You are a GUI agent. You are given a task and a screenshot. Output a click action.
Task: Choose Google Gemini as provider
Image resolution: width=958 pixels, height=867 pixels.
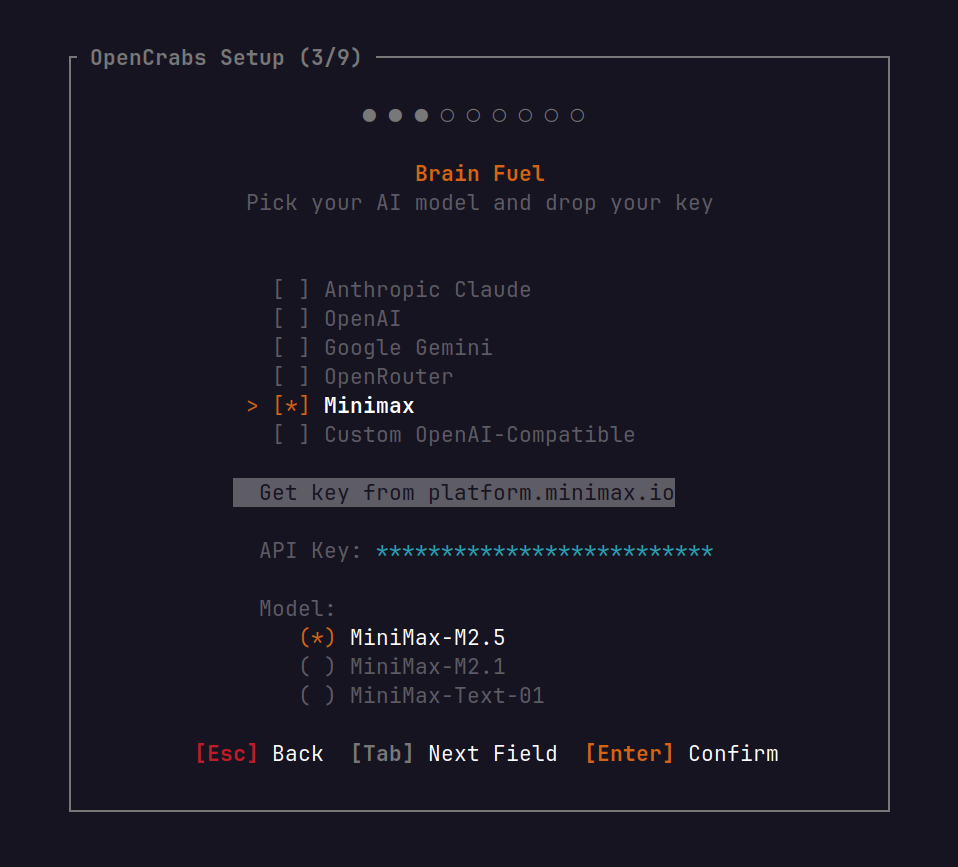click(x=383, y=348)
